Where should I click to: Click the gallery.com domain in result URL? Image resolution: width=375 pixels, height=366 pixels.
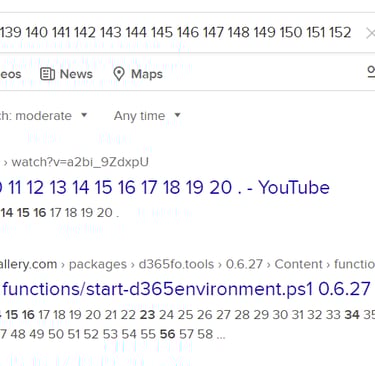pyautogui.click(x=28, y=264)
